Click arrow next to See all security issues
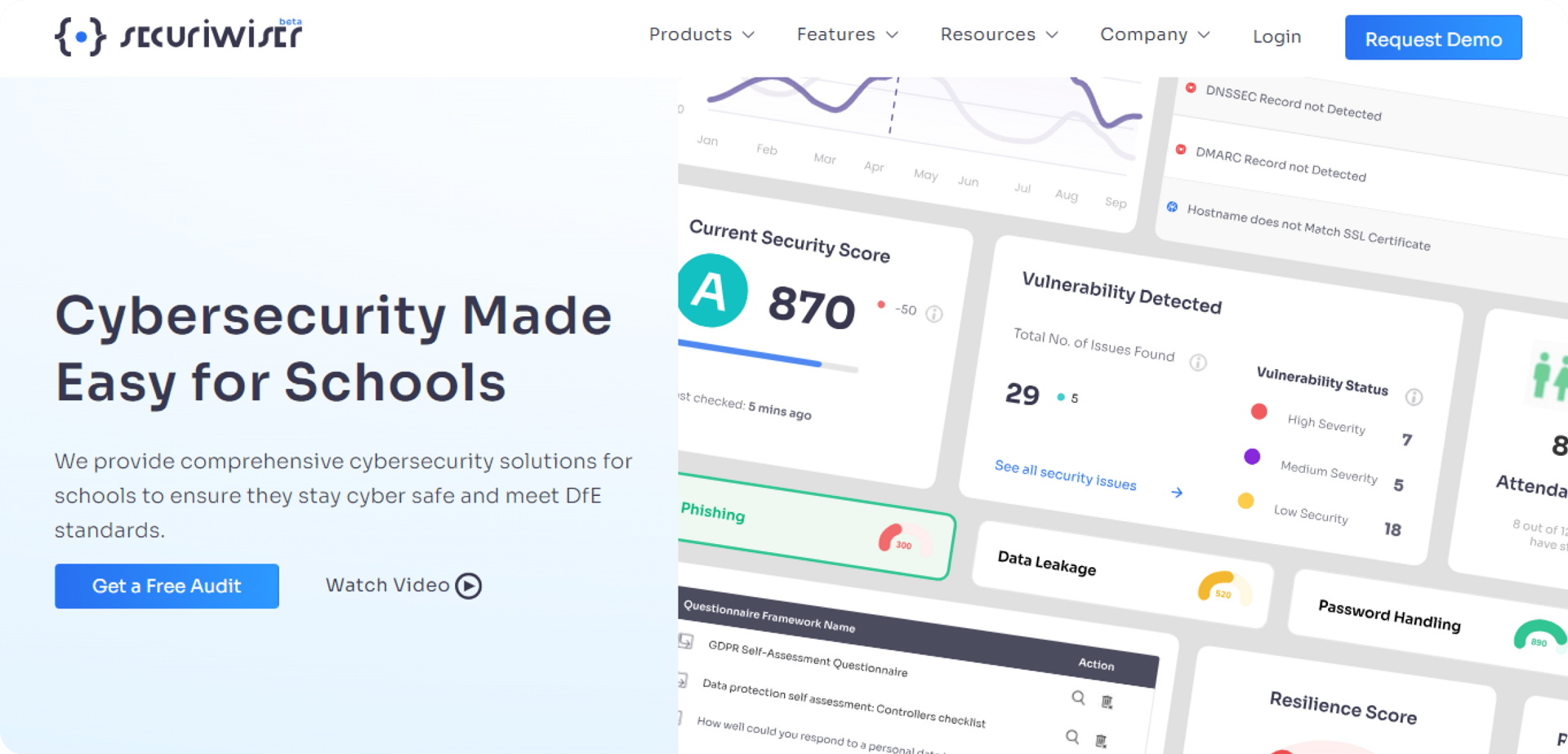This screenshot has width=1568, height=754. point(1176,493)
